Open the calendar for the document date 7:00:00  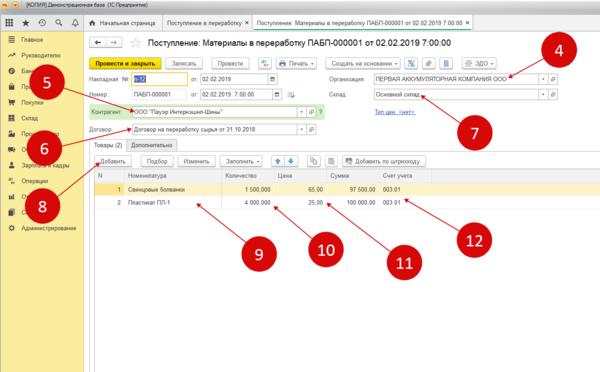click(x=277, y=94)
